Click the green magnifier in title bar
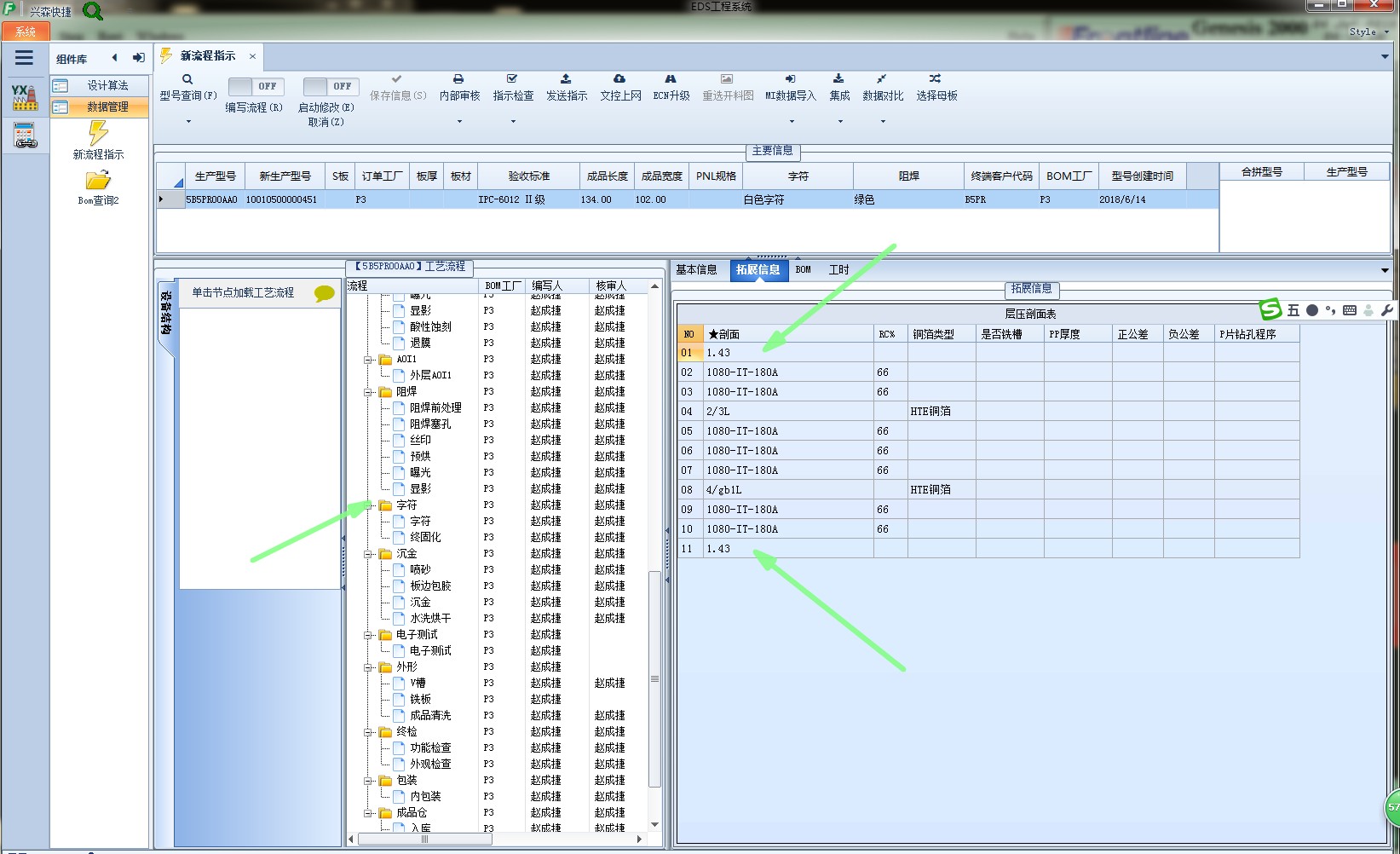1400x854 pixels. (x=93, y=11)
